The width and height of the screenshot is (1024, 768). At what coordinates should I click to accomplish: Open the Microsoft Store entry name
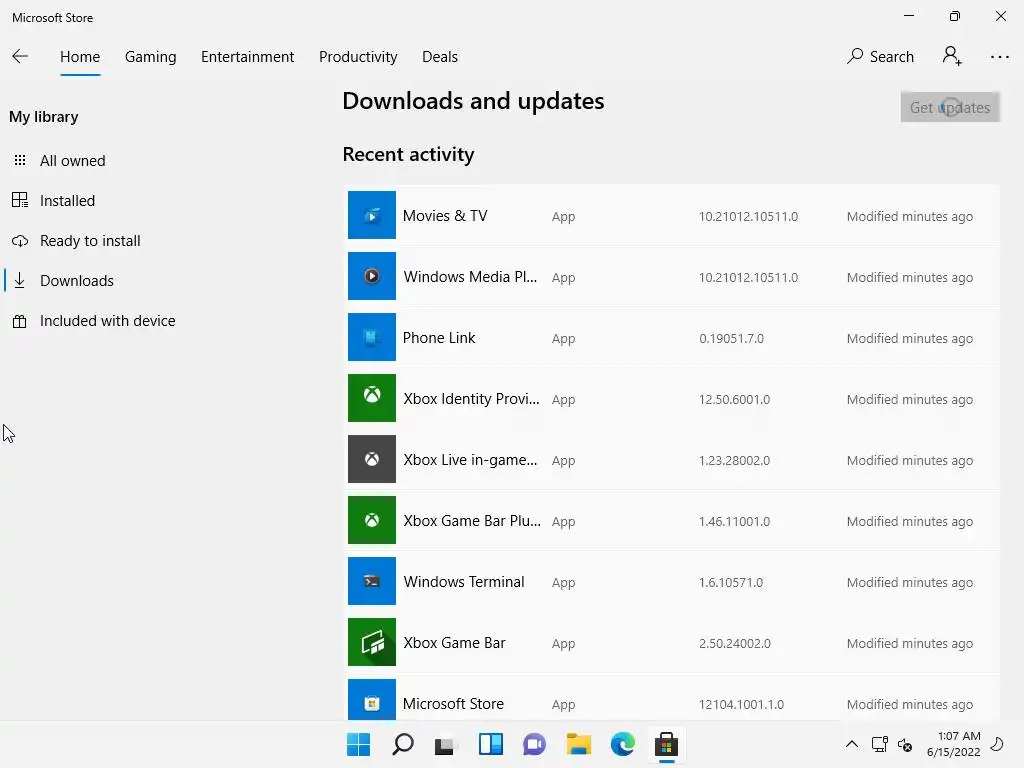[x=453, y=704]
